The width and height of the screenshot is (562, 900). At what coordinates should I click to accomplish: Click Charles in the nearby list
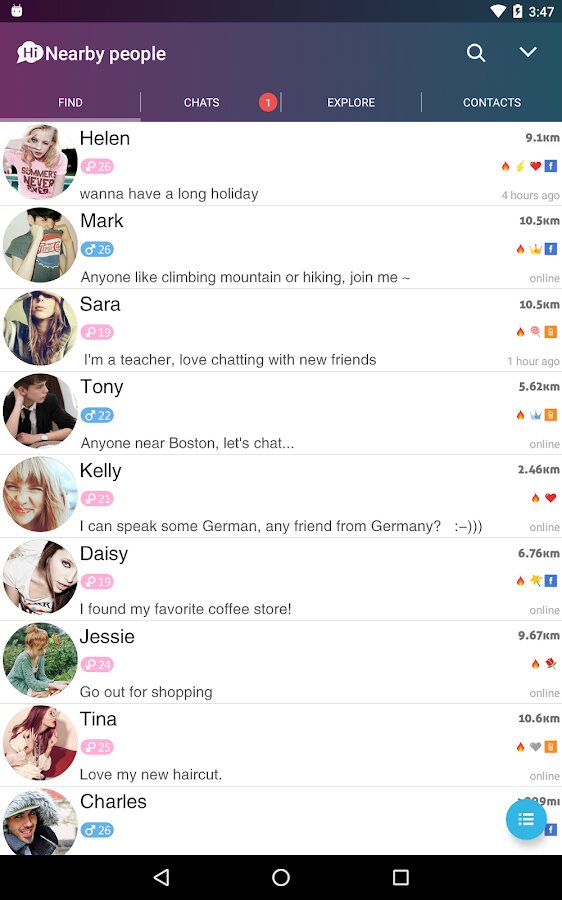tap(113, 801)
